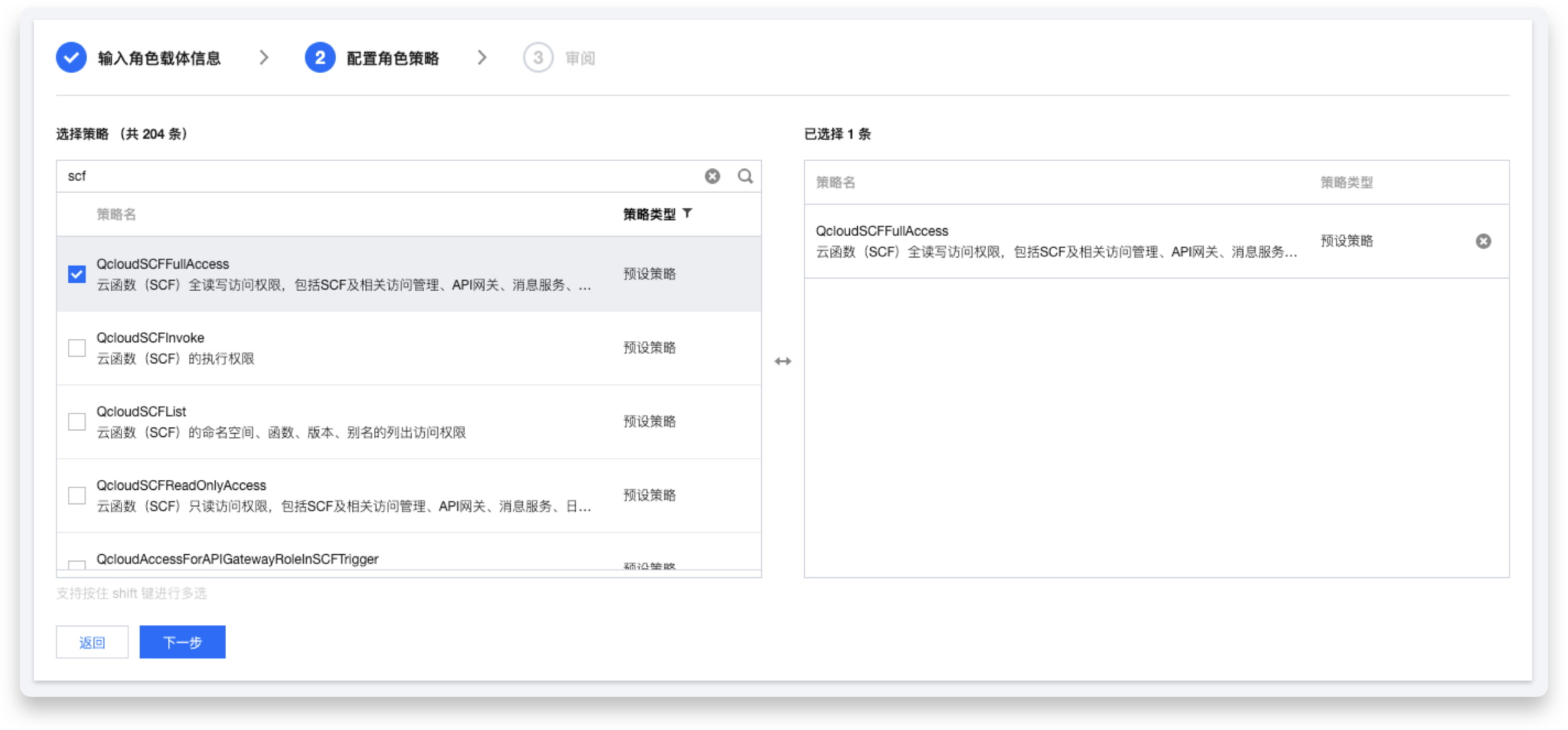Check QcloudAccessForAPIGatewayRoleInSCFTrigger checkbox
Viewport: 1568px width, 730px height.
pyautogui.click(x=77, y=565)
